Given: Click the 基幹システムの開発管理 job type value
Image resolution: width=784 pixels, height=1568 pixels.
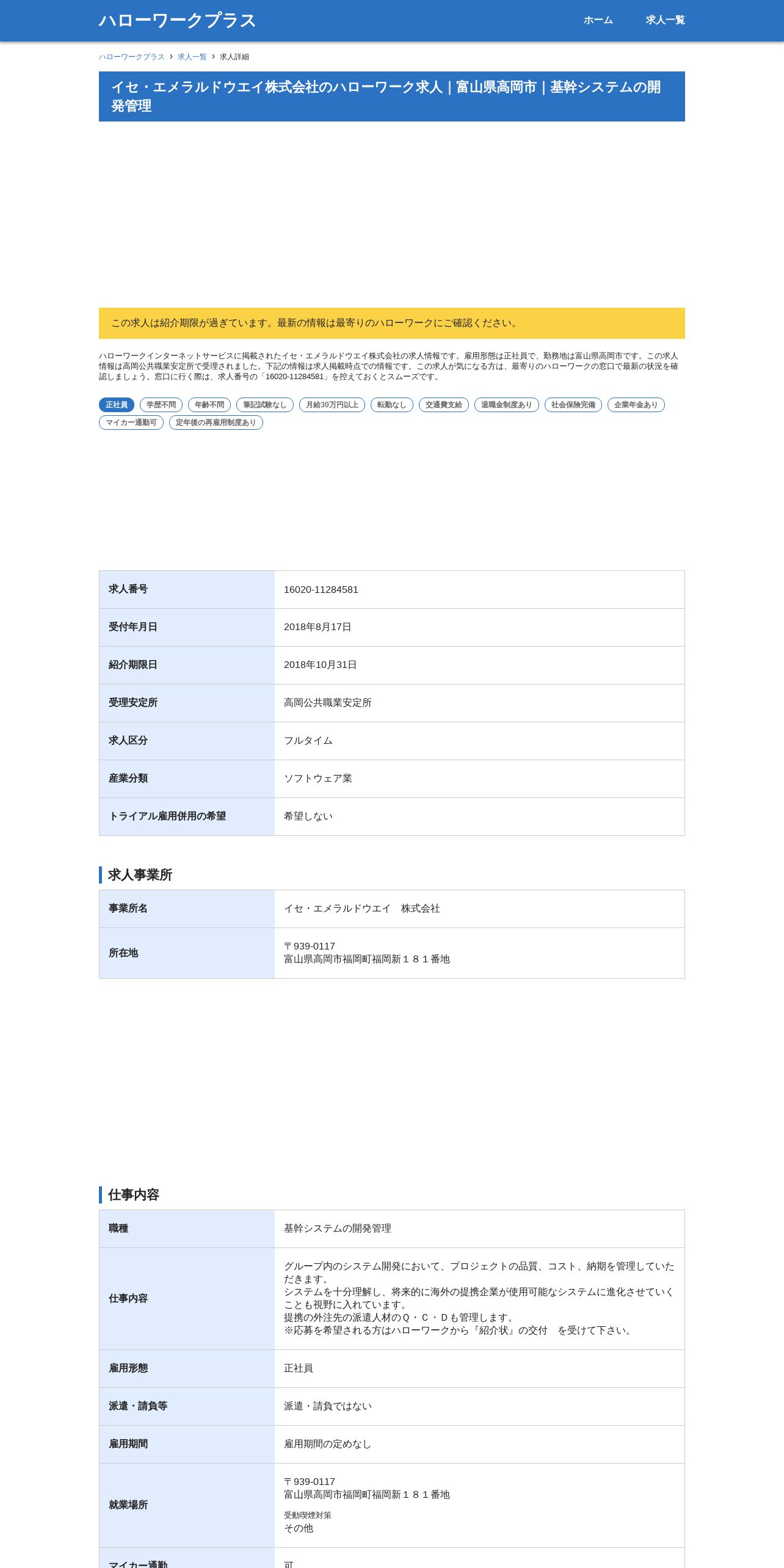Looking at the screenshot, I should 338,1229.
